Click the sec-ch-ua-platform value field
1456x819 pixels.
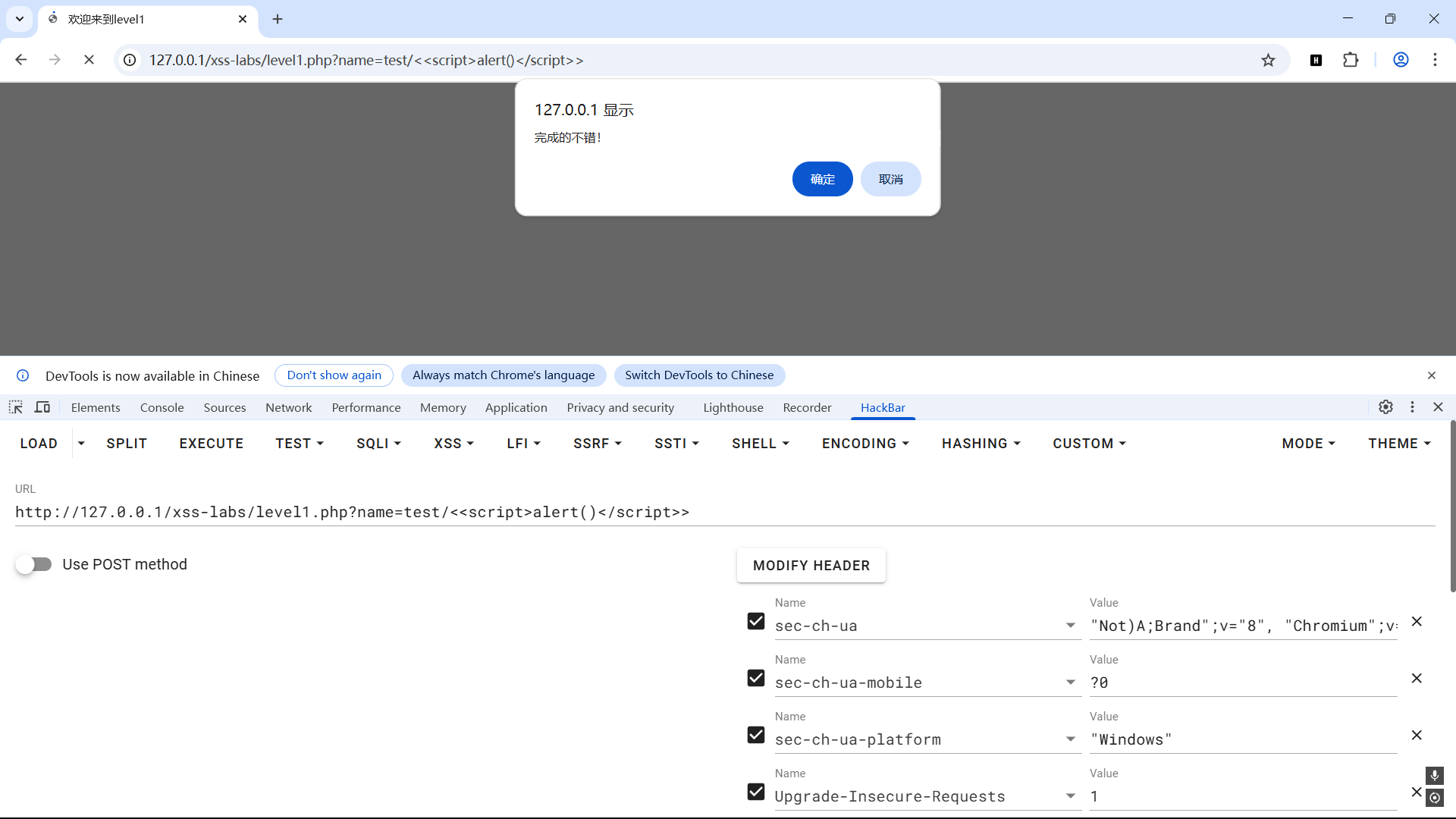coord(1243,739)
